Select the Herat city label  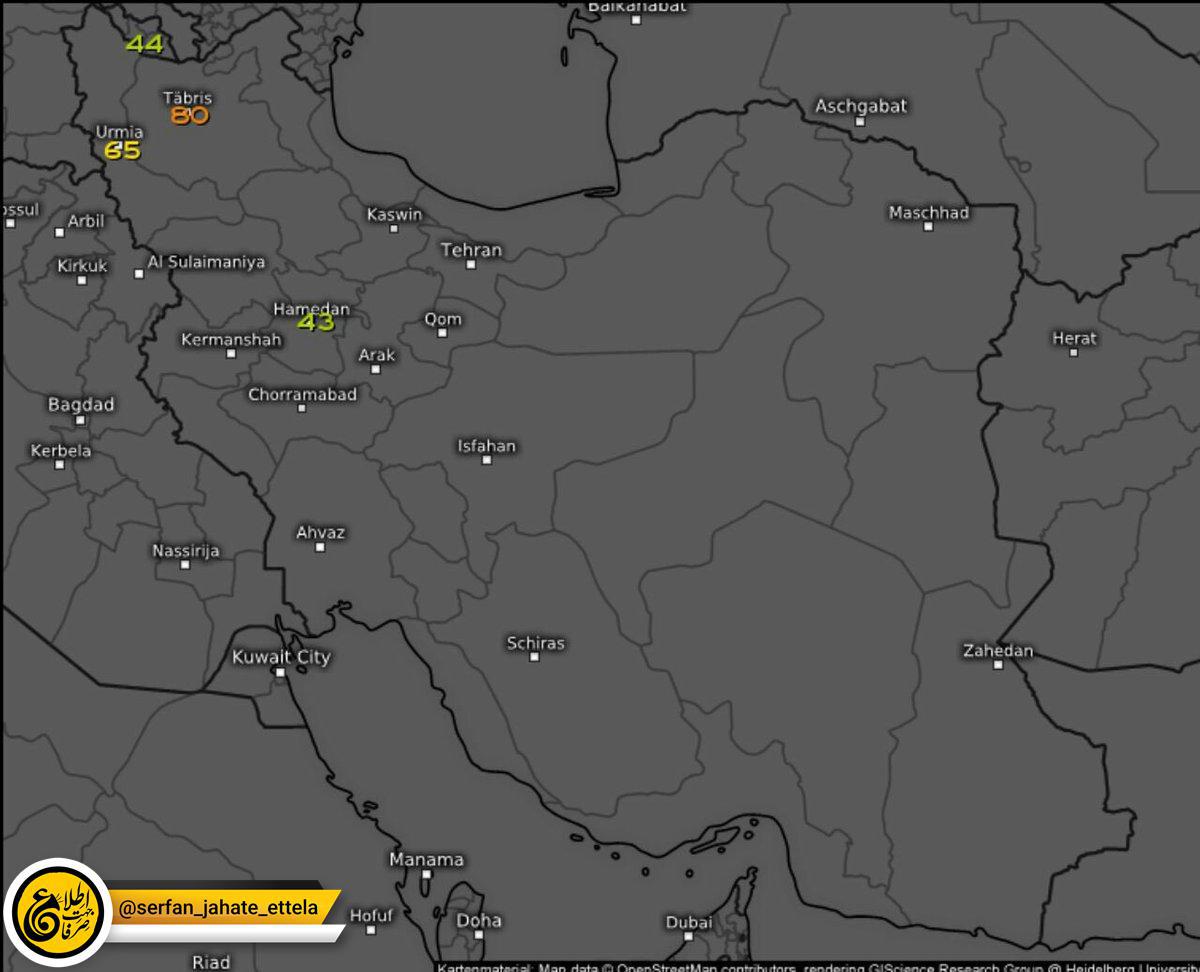(x=1074, y=338)
